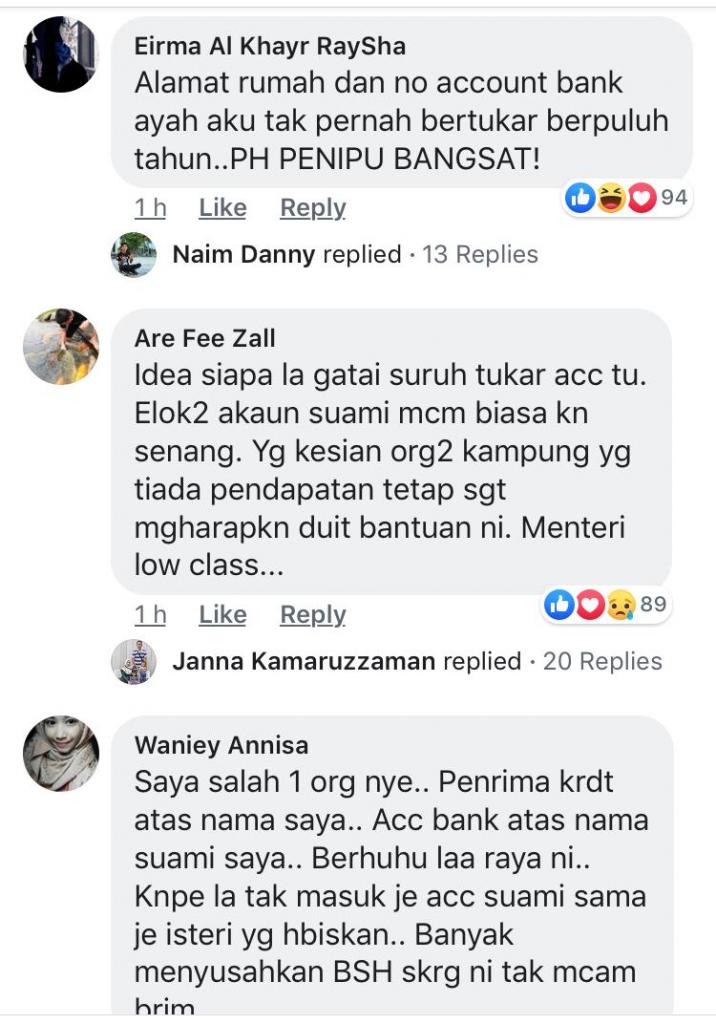Expand the 13 Replies thread
716x1024 pixels.
point(480,255)
